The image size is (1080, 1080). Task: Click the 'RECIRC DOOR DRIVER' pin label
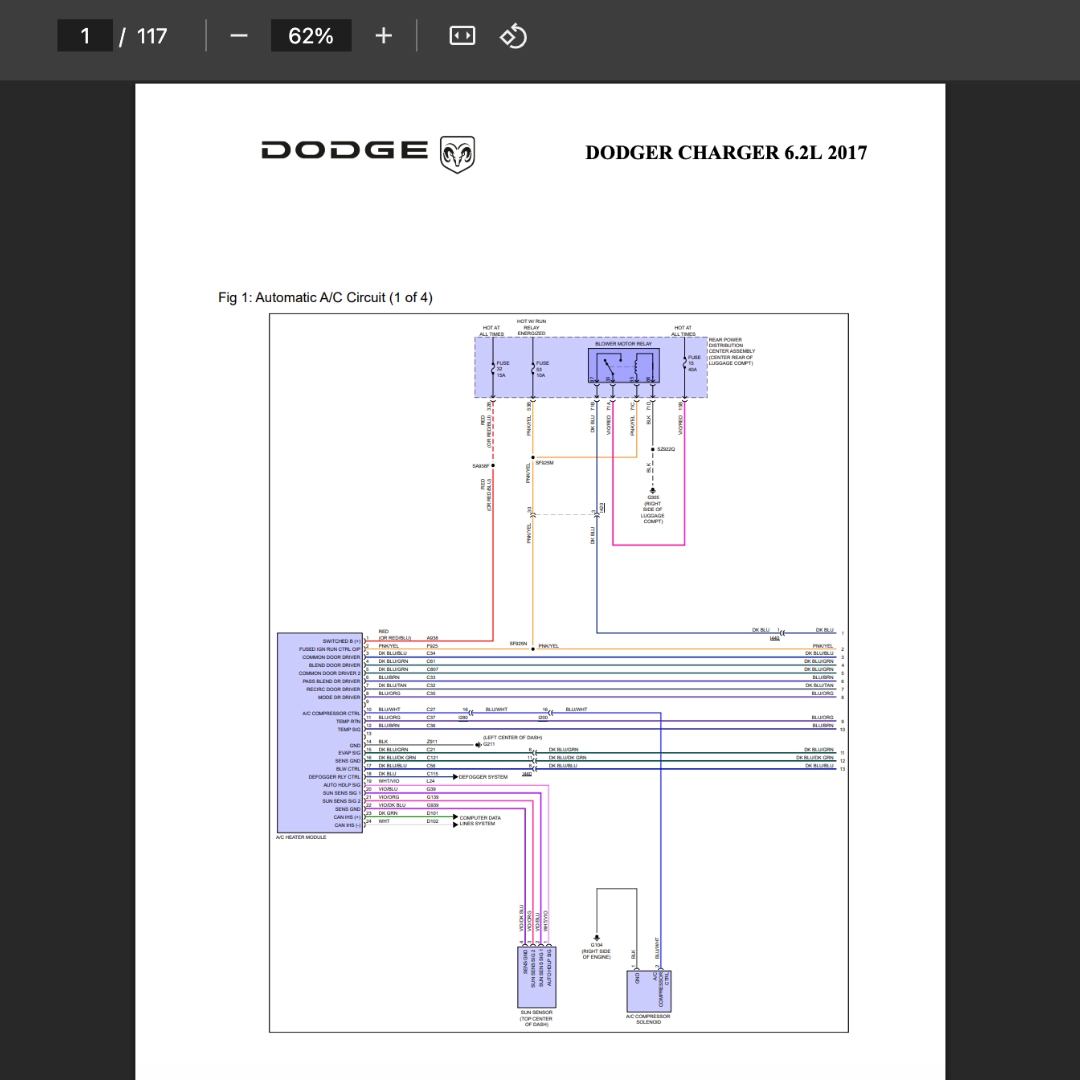coord(333,689)
